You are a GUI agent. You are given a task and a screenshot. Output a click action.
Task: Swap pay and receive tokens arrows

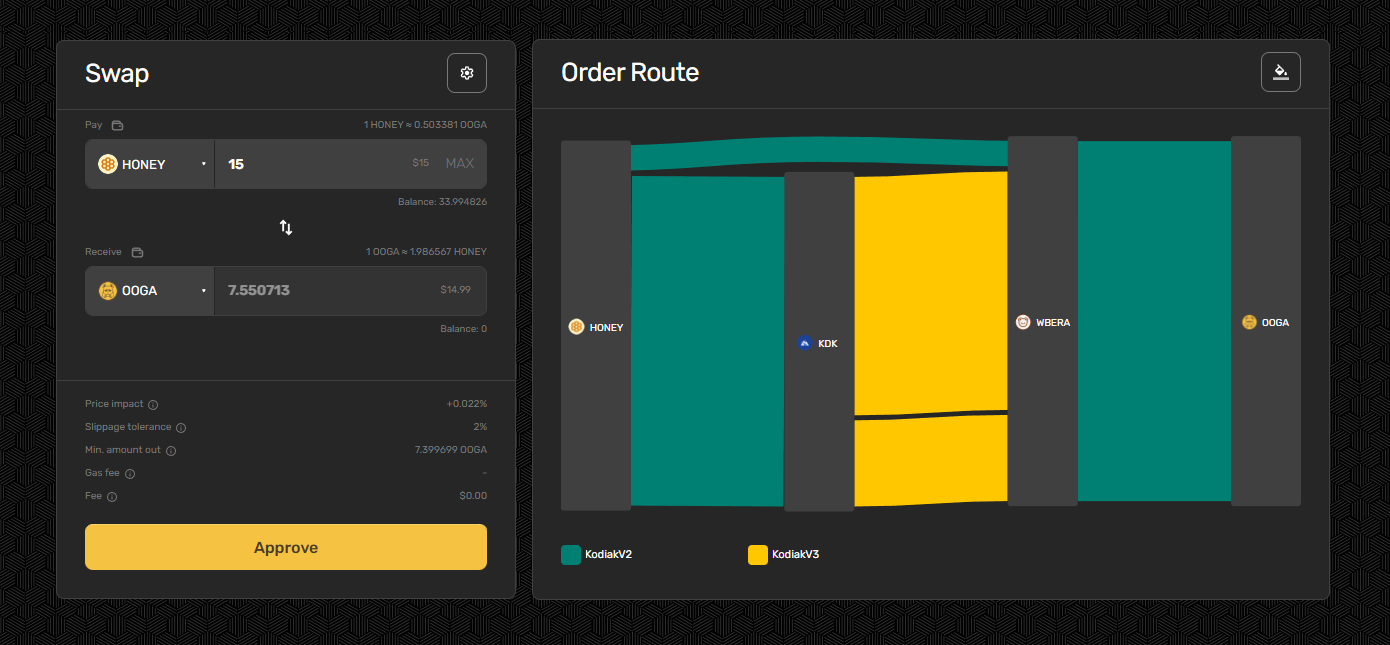click(x=286, y=227)
